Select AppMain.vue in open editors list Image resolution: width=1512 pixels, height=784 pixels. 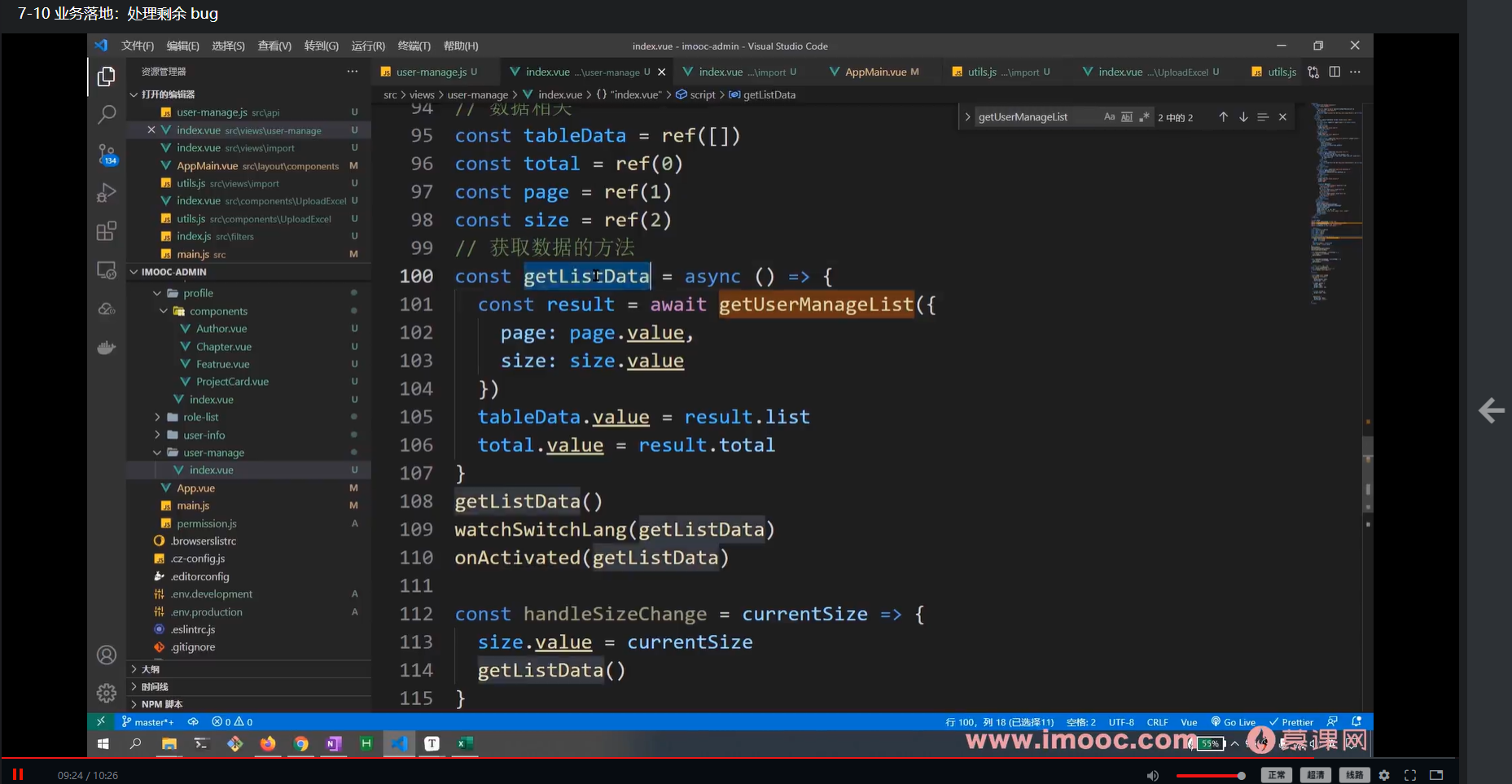point(248,165)
